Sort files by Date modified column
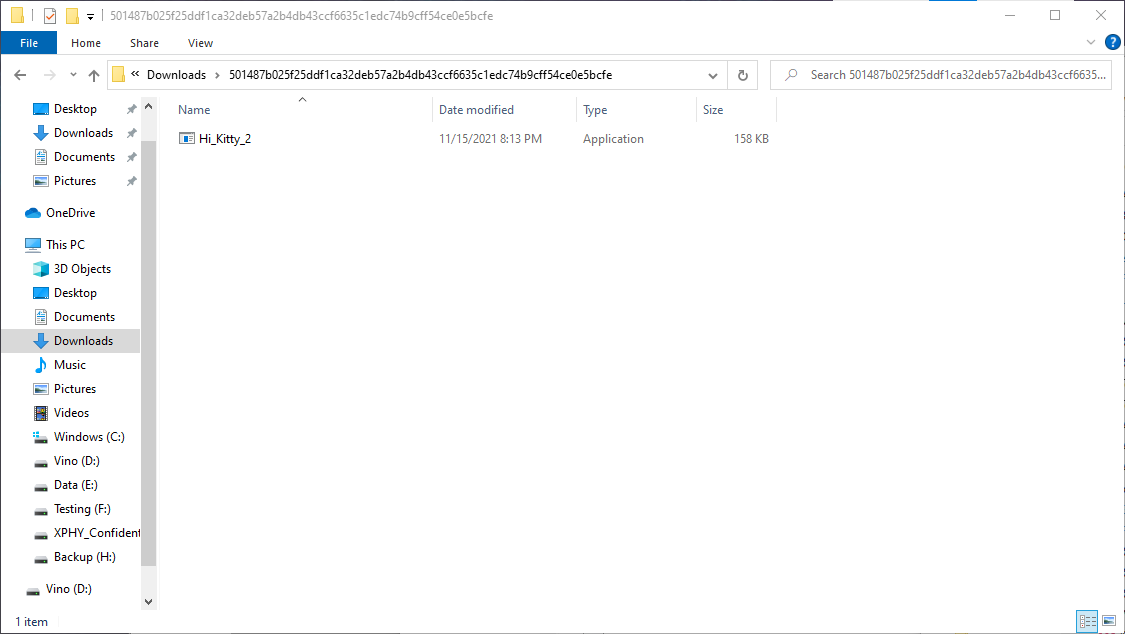Image resolution: width=1125 pixels, height=634 pixels. click(x=476, y=110)
